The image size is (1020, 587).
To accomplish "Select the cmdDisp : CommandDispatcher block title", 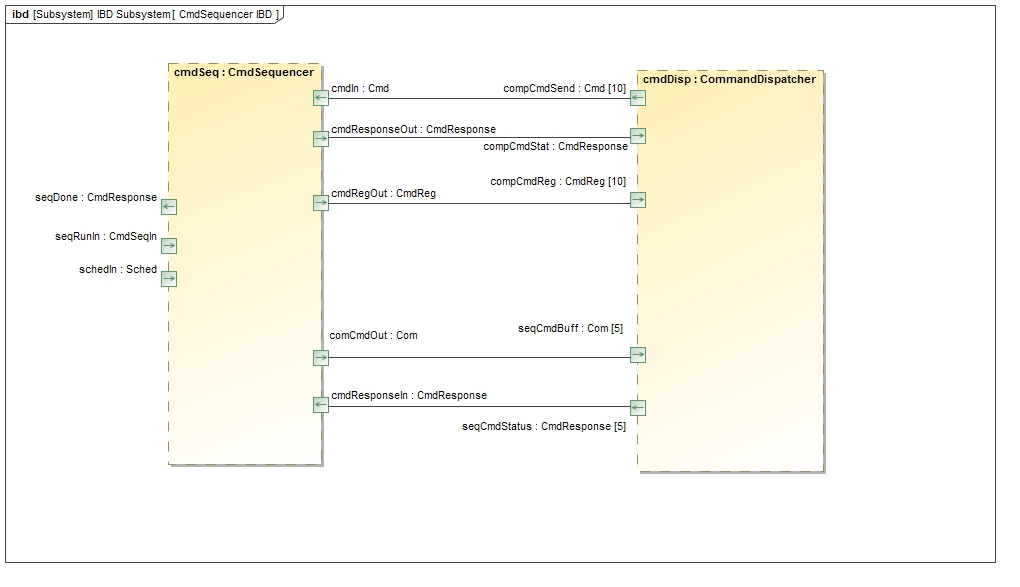I will pyautogui.click(x=729, y=79).
